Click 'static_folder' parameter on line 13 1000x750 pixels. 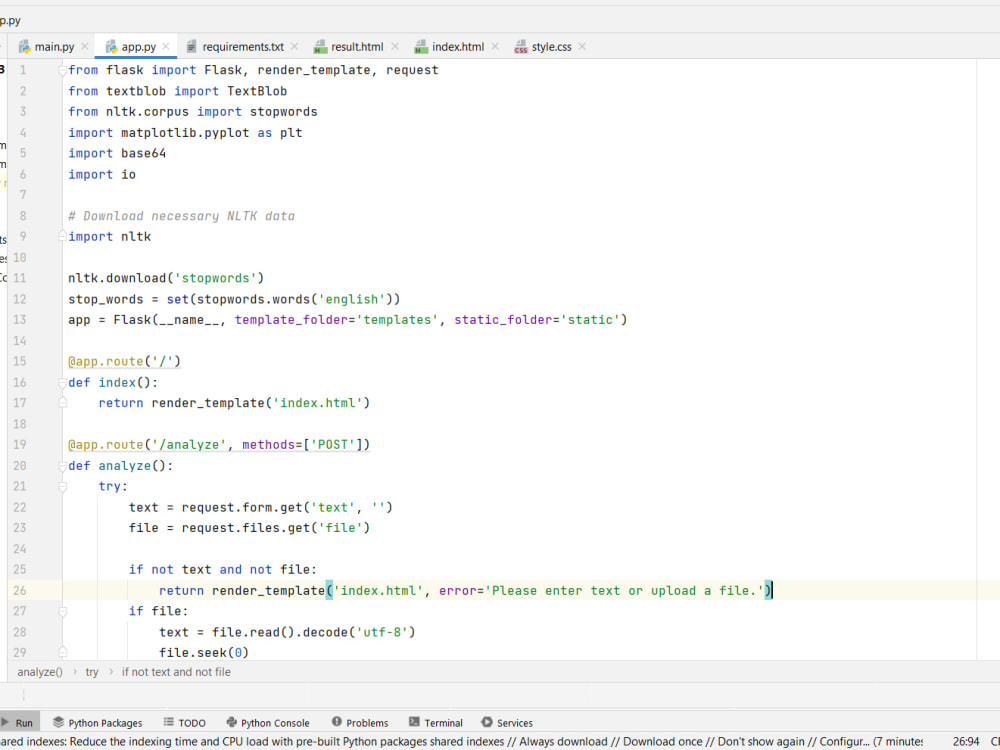click(503, 320)
